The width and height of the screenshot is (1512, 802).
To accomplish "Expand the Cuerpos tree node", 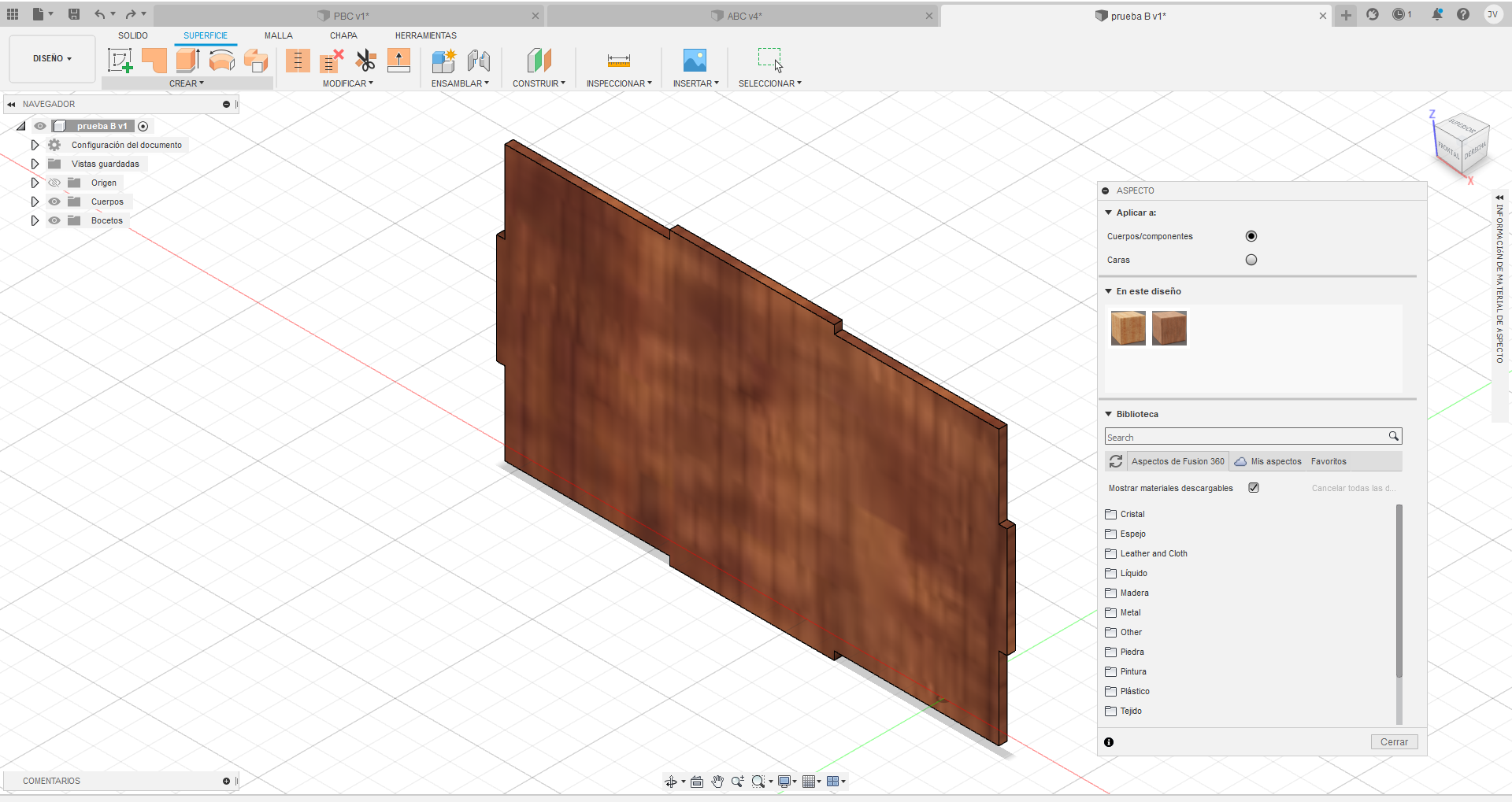I will point(35,201).
